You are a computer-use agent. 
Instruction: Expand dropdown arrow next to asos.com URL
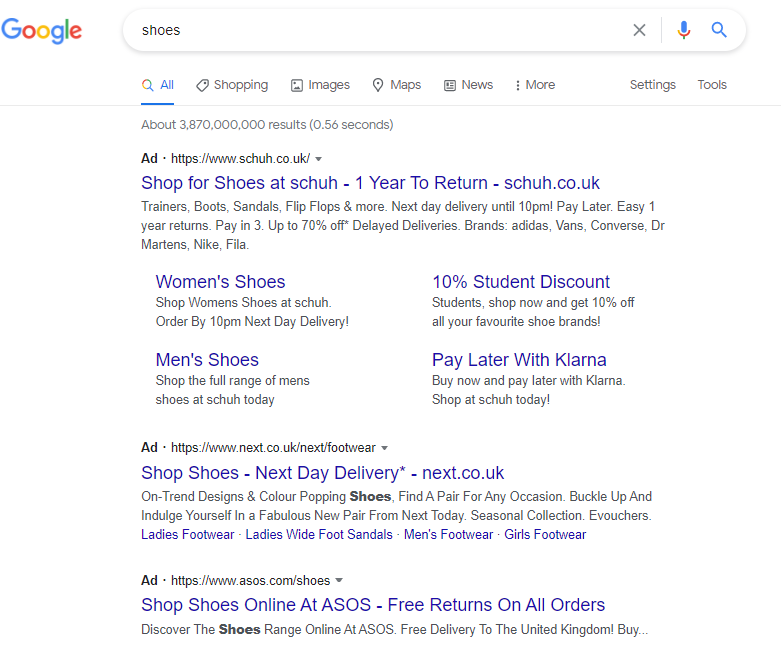click(x=339, y=580)
